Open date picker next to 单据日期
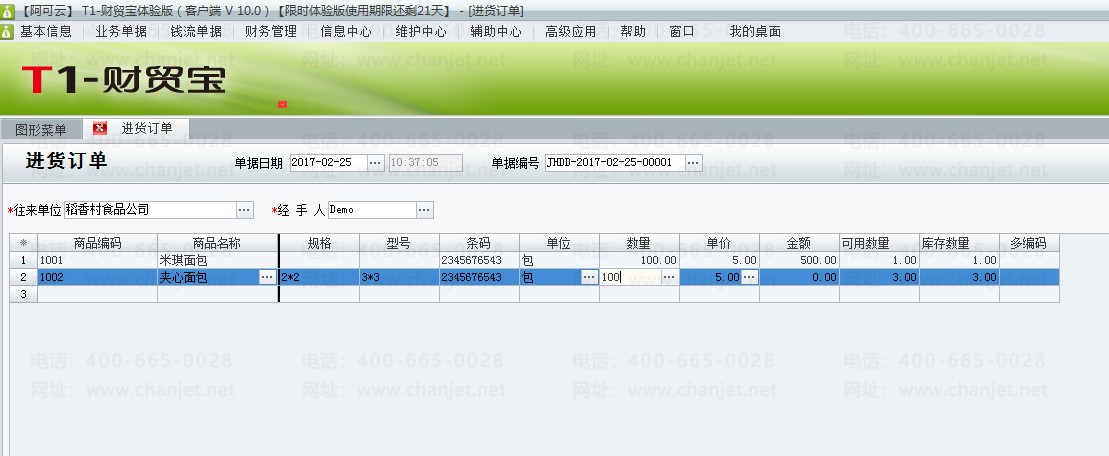The width and height of the screenshot is (1109, 456). click(x=376, y=163)
